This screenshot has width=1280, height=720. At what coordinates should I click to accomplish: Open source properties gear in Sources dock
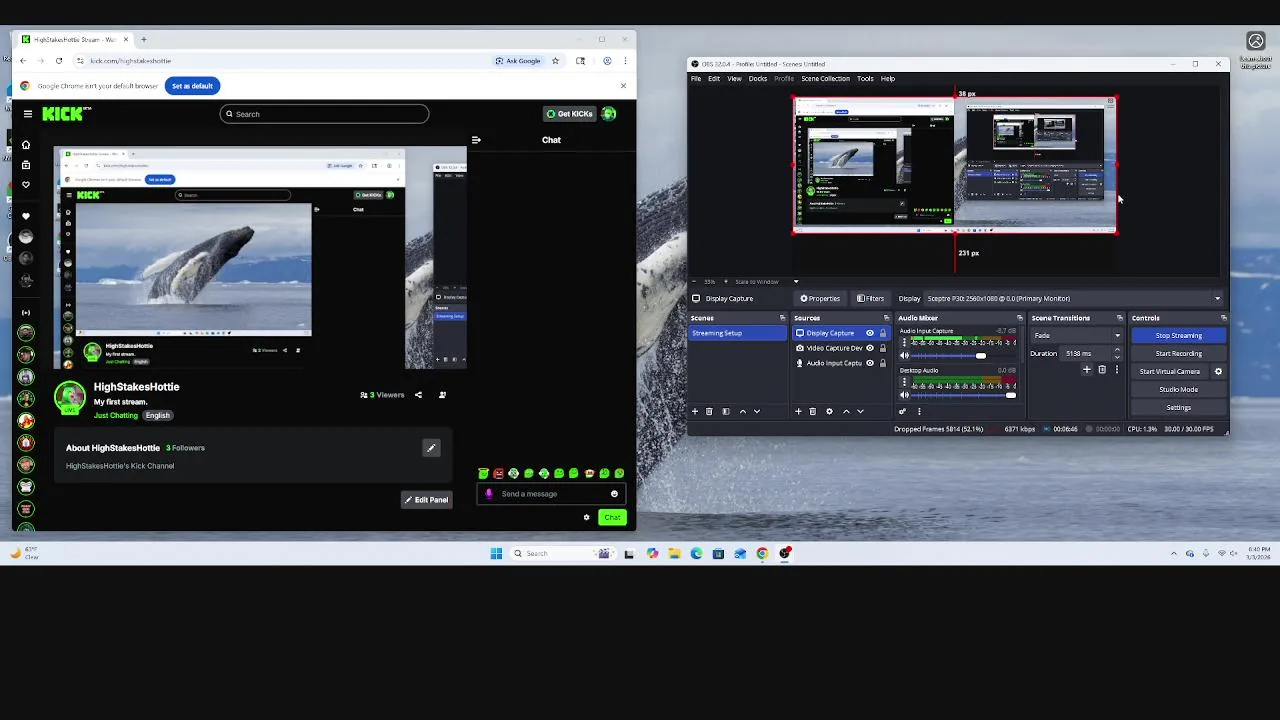(829, 411)
